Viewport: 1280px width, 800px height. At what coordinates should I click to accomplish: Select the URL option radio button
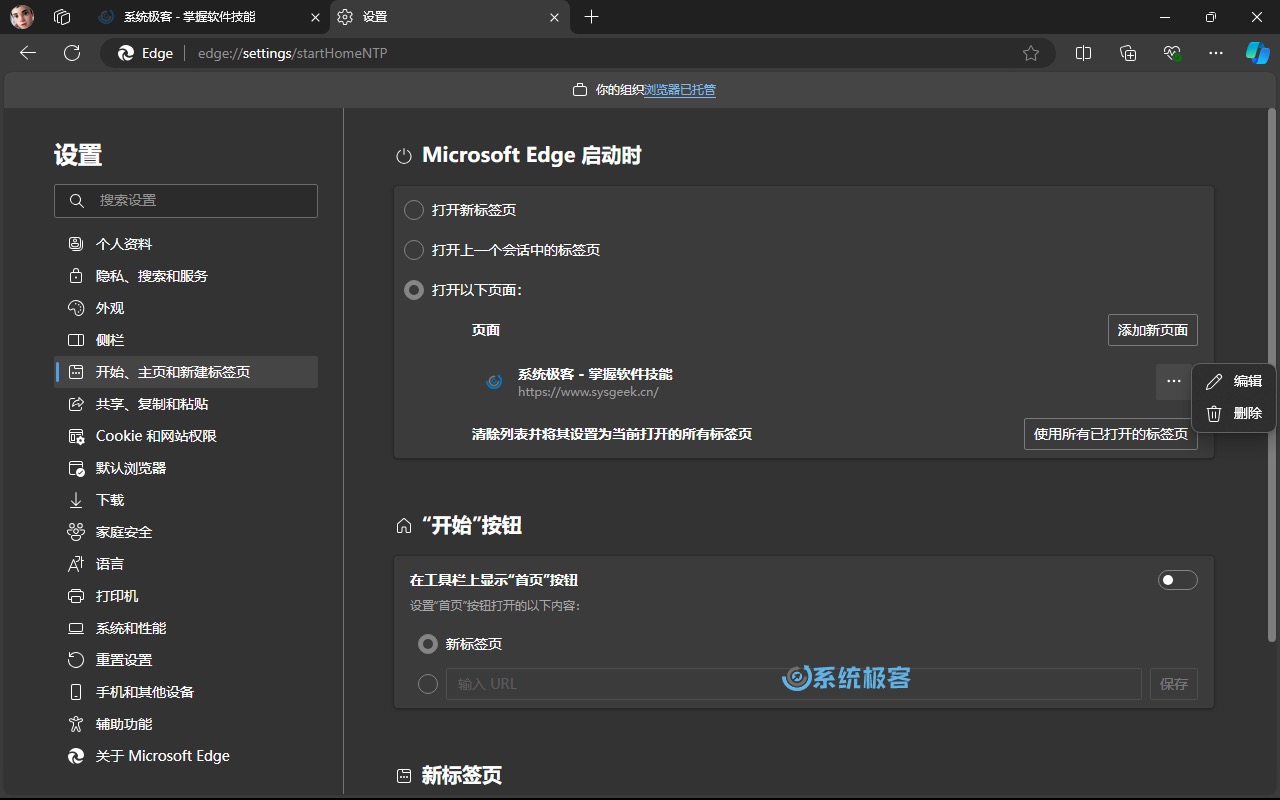tap(428, 684)
